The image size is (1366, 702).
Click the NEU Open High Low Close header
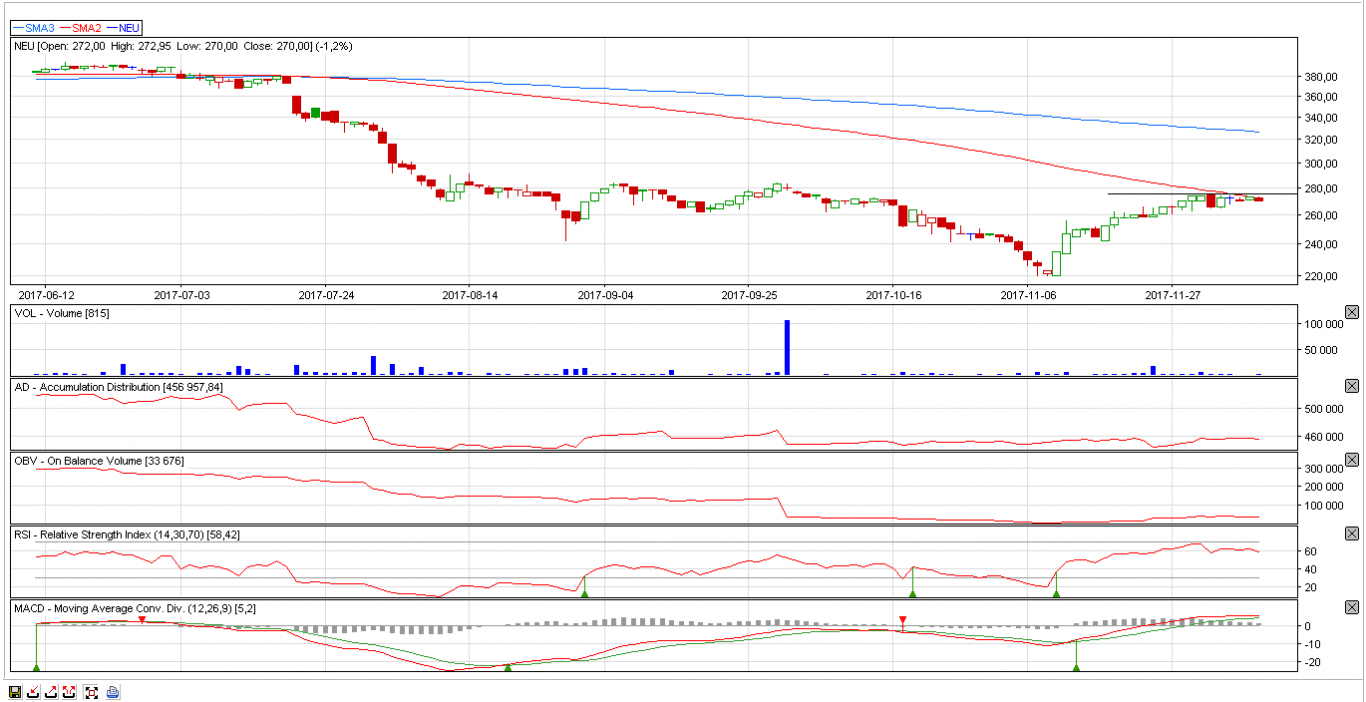tap(182, 46)
